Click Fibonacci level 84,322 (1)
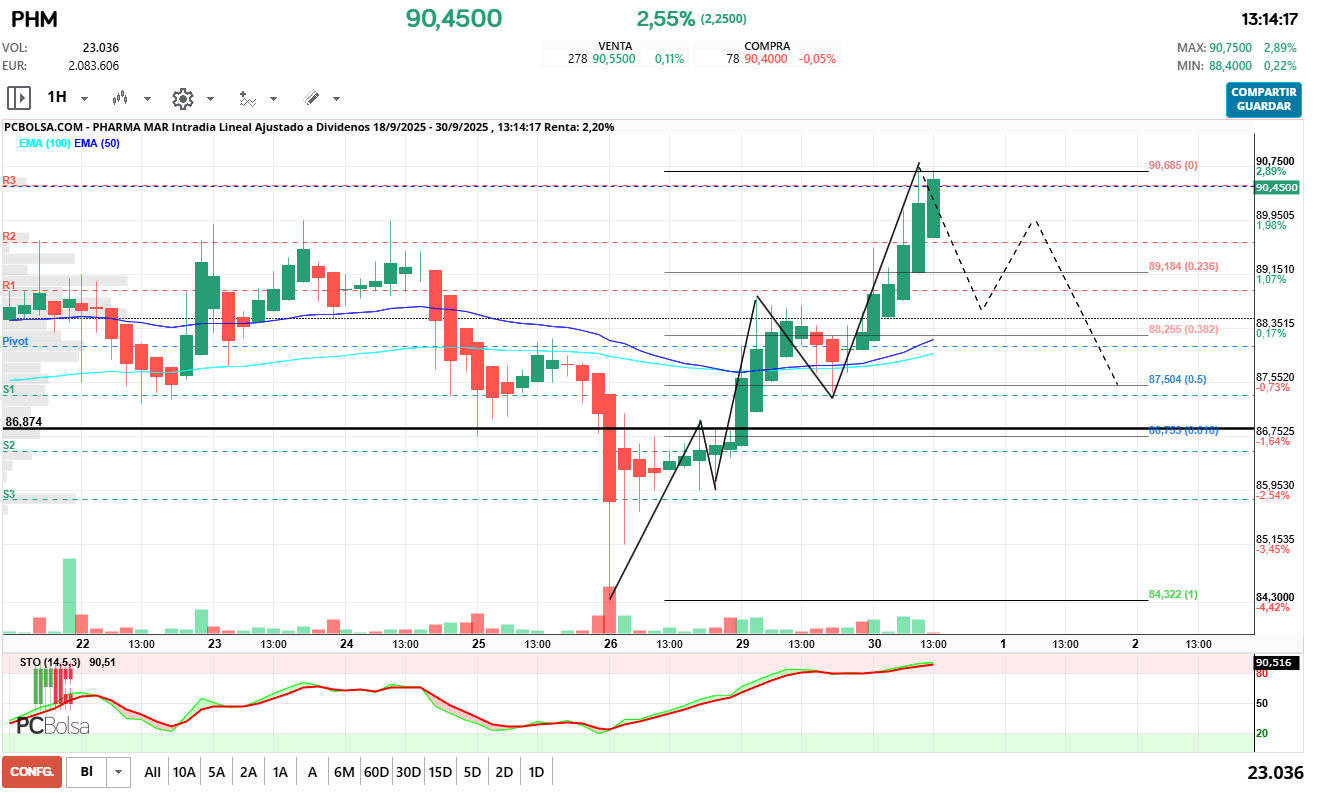This screenshot has height=793, width=1317. pos(1173,594)
